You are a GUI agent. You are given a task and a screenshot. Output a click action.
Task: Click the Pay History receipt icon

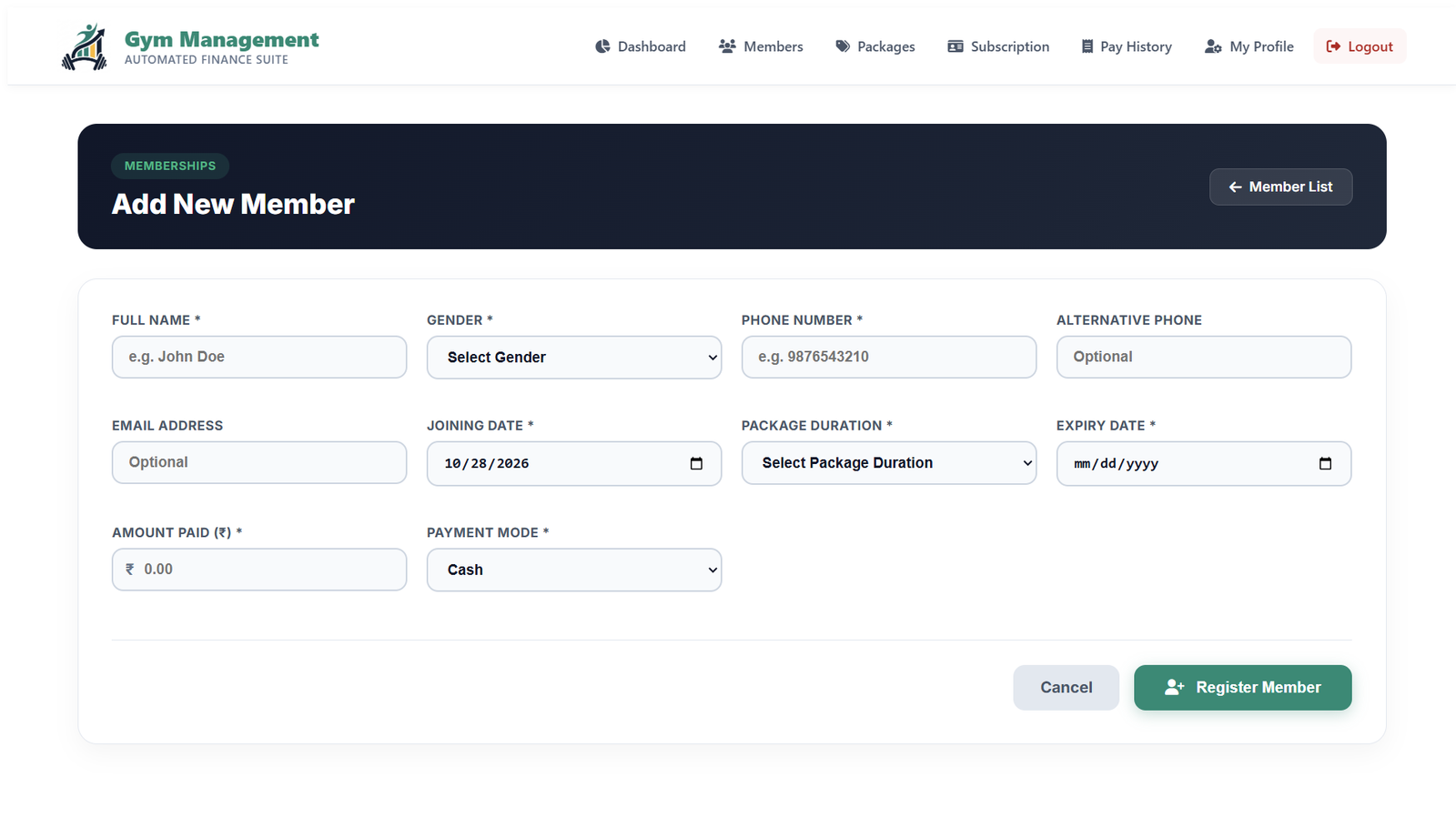[x=1087, y=46]
